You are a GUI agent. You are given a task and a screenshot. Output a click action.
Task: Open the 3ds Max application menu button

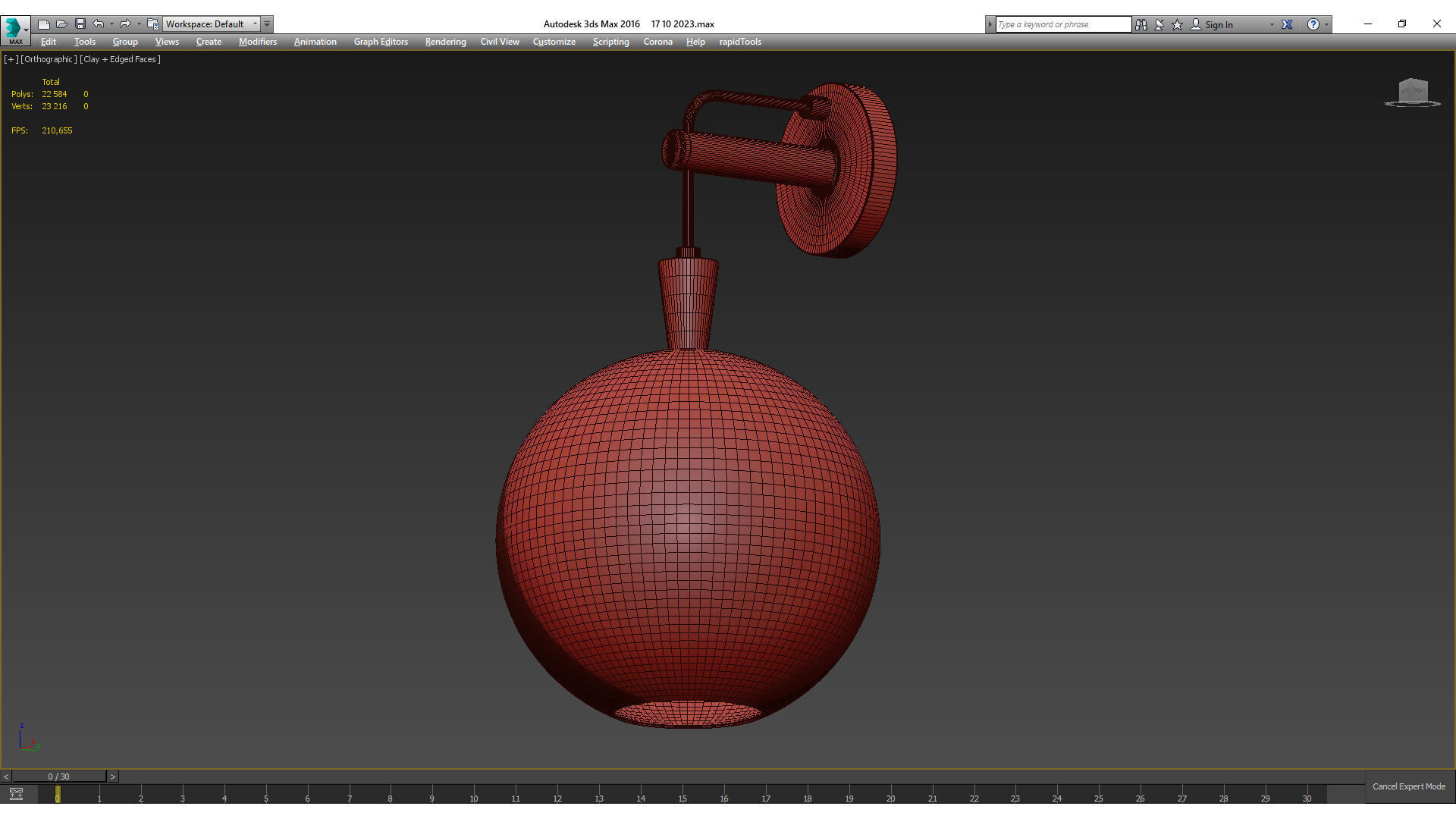(15, 30)
